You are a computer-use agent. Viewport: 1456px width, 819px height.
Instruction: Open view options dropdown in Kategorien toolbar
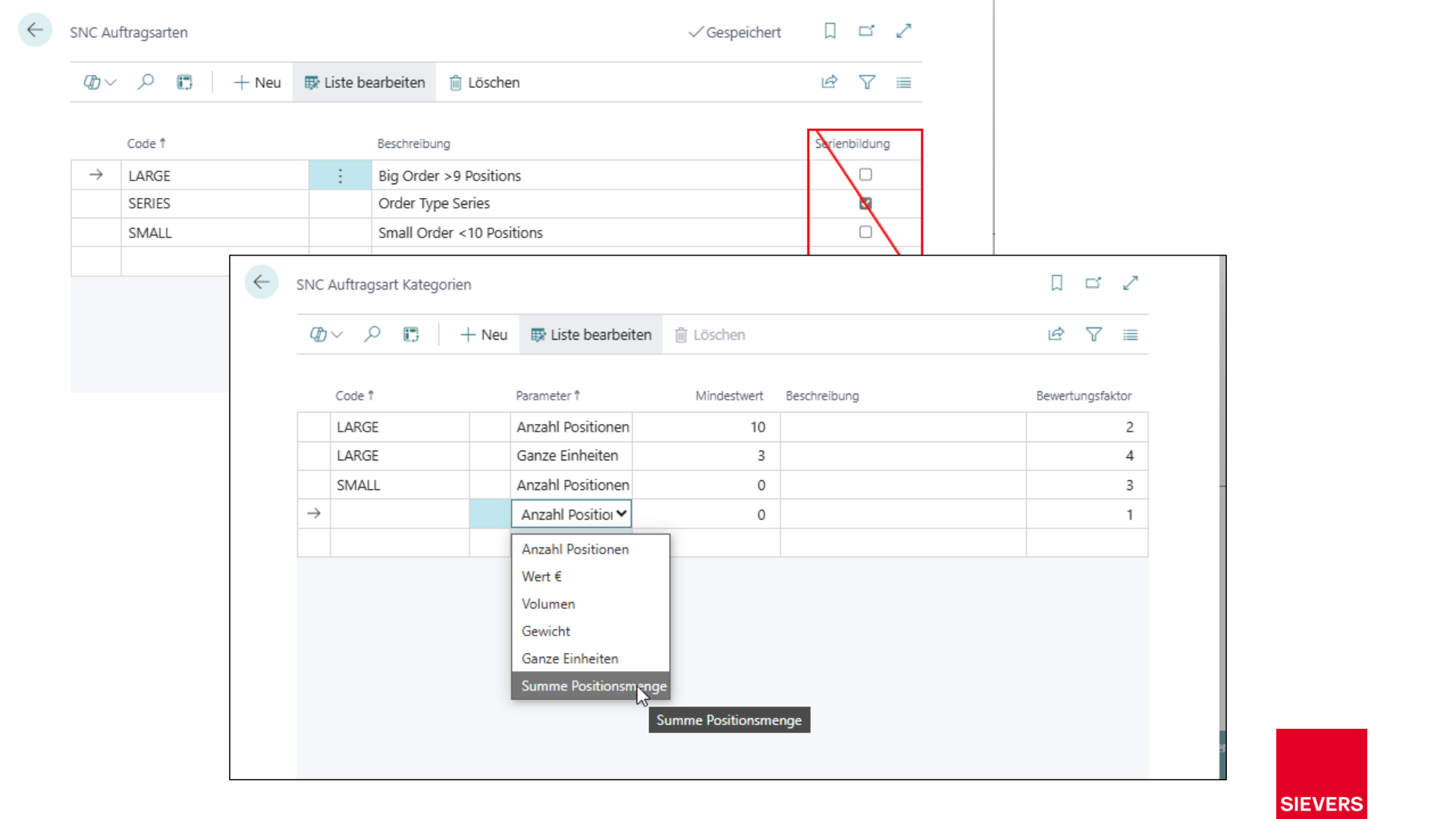(326, 334)
